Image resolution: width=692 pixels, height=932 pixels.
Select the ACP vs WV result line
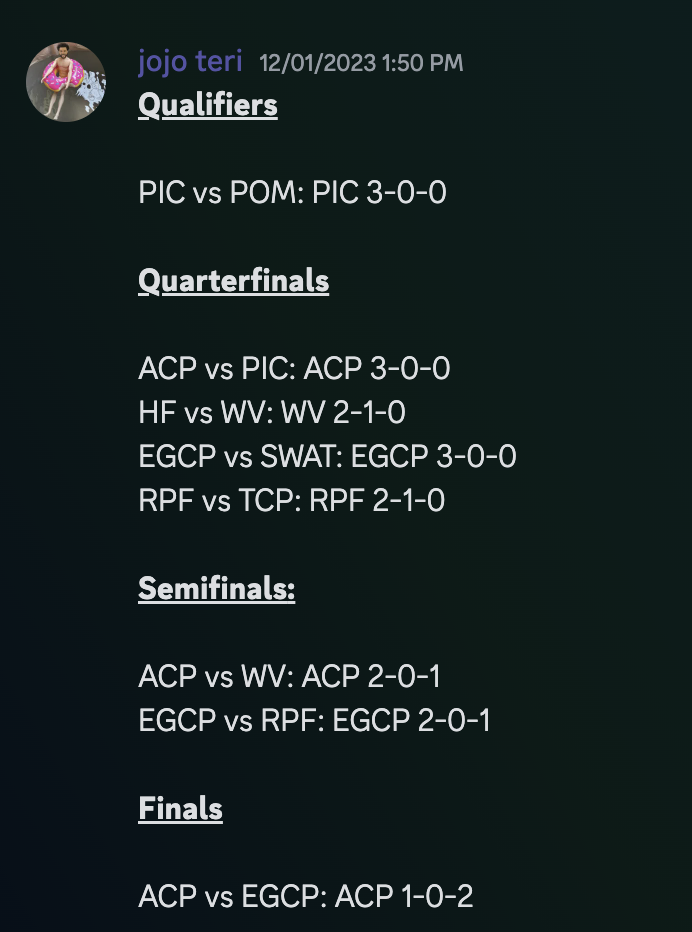pyautogui.click(x=289, y=677)
